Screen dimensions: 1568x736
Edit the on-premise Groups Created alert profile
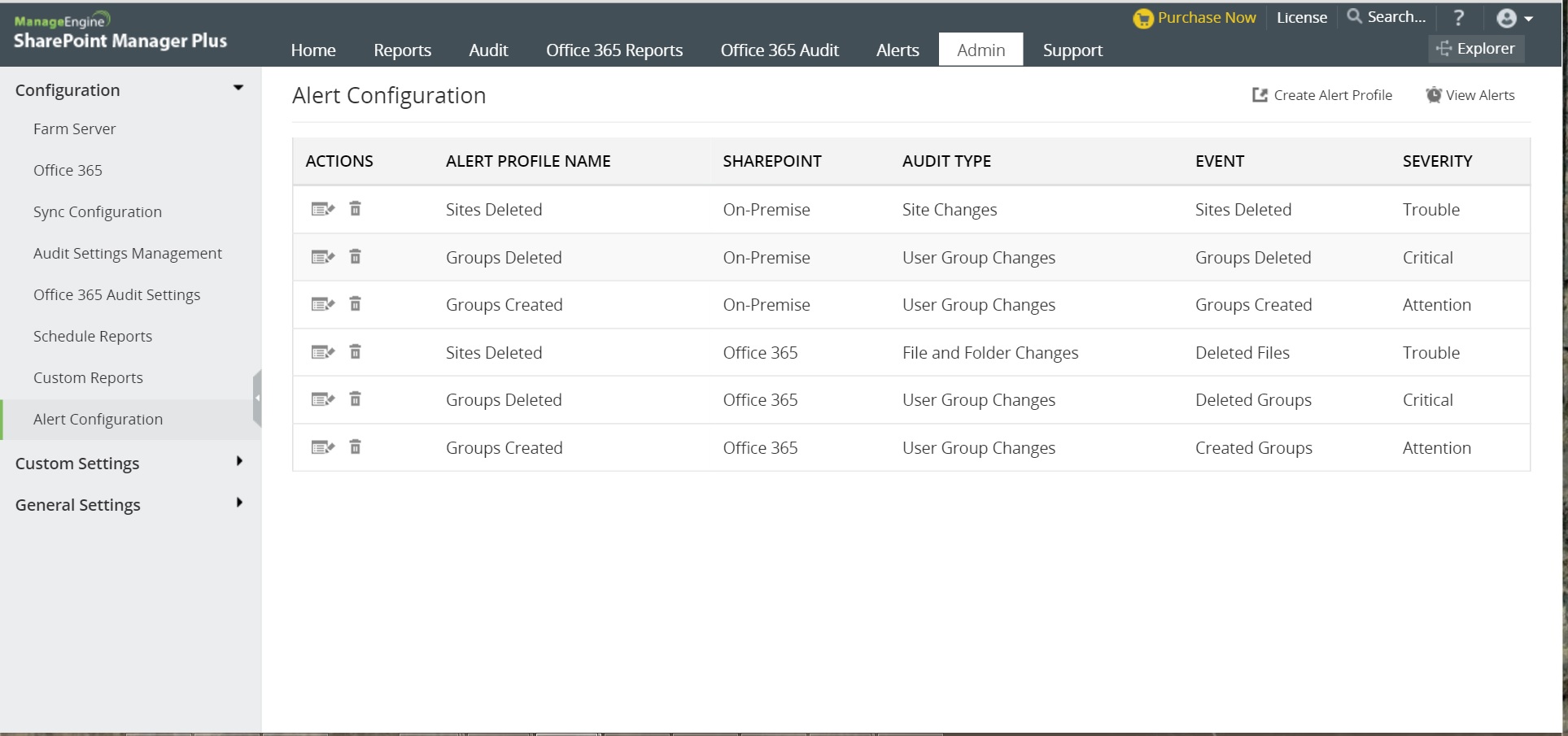[322, 305]
